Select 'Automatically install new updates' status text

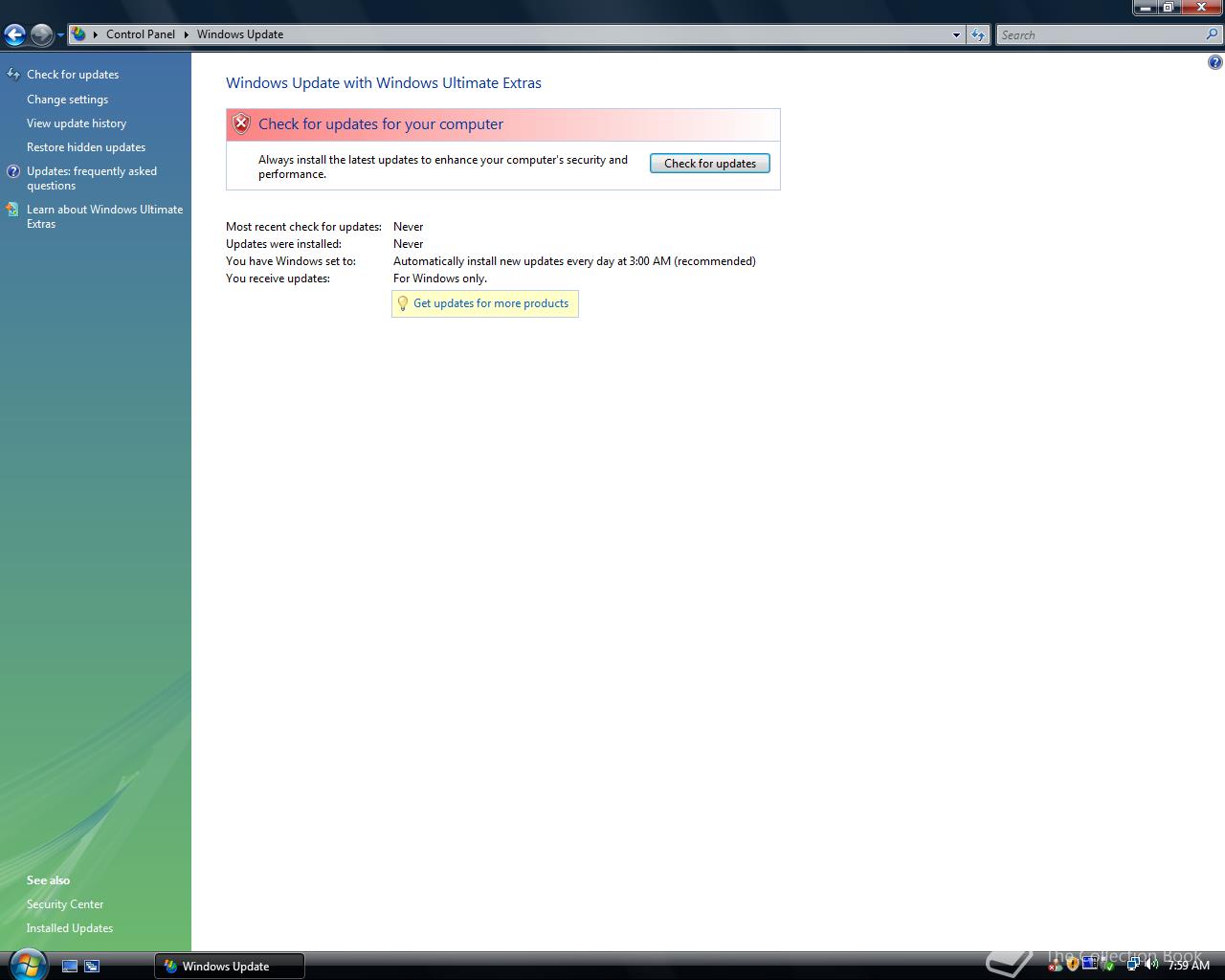(574, 261)
